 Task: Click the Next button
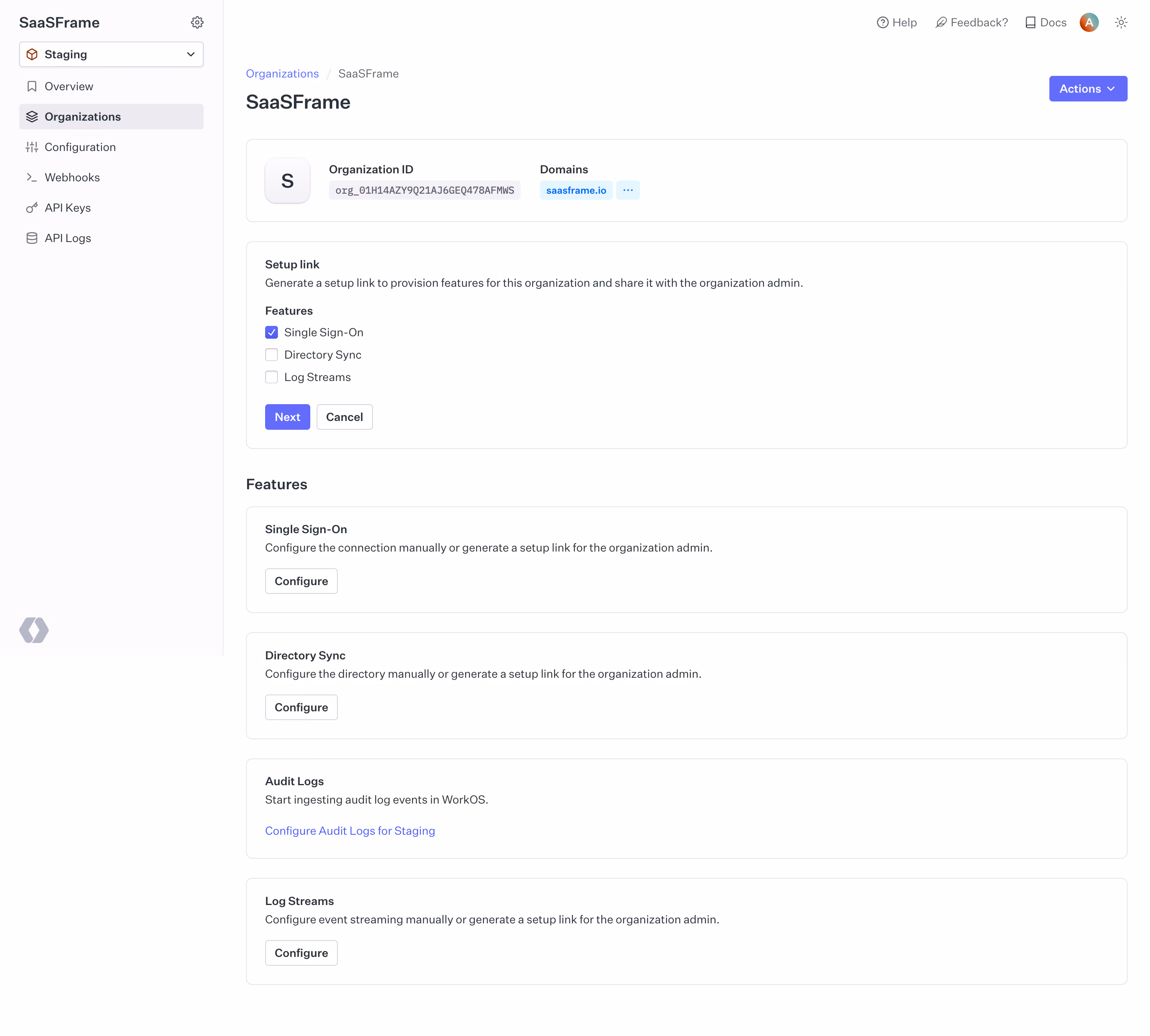(x=287, y=417)
